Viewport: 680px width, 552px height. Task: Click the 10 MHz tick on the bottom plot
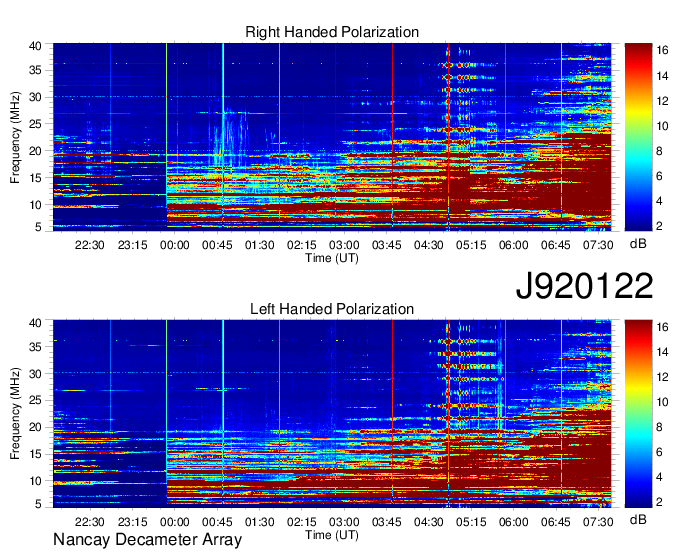pos(35,481)
